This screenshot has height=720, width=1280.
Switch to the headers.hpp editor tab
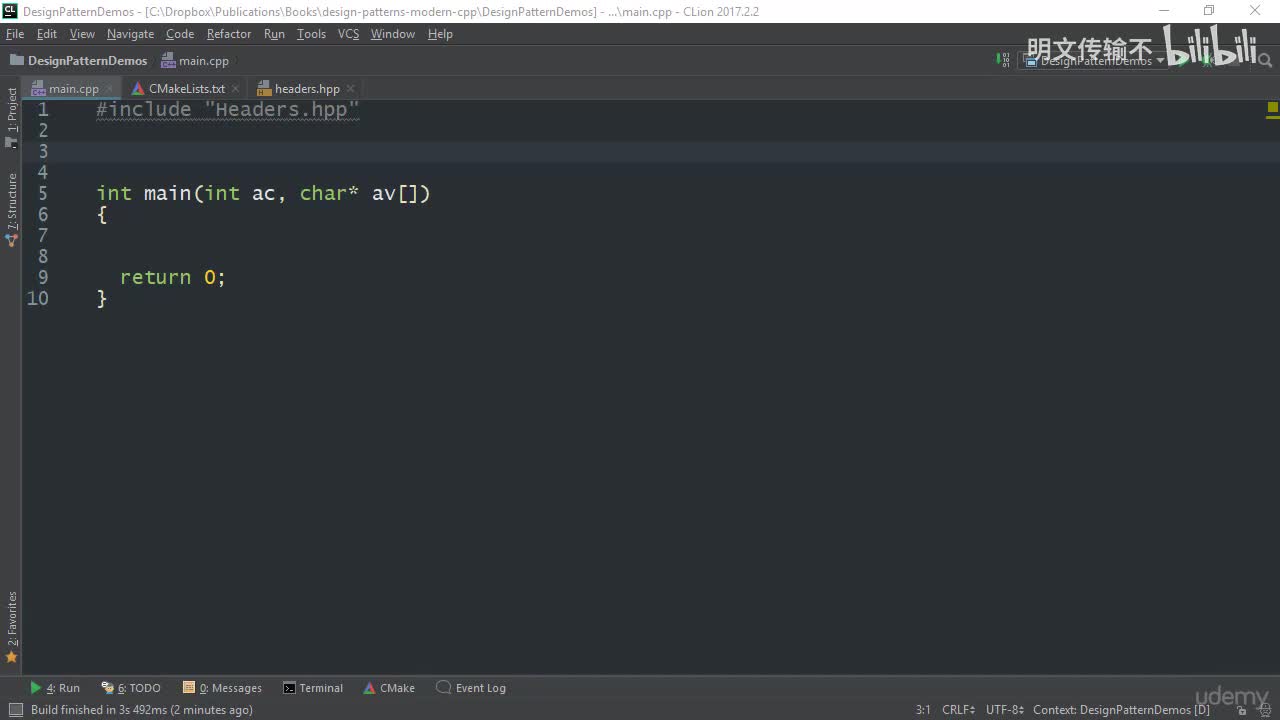(307, 88)
